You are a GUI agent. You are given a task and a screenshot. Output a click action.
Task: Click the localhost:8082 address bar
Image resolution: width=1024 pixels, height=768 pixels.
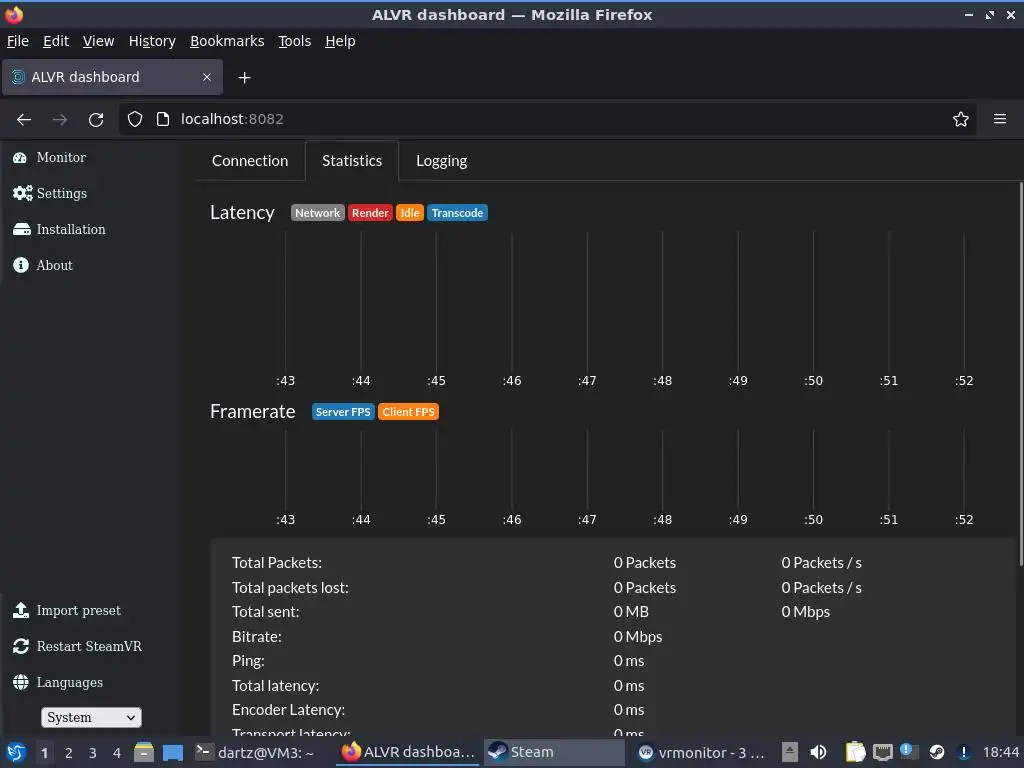547,119
